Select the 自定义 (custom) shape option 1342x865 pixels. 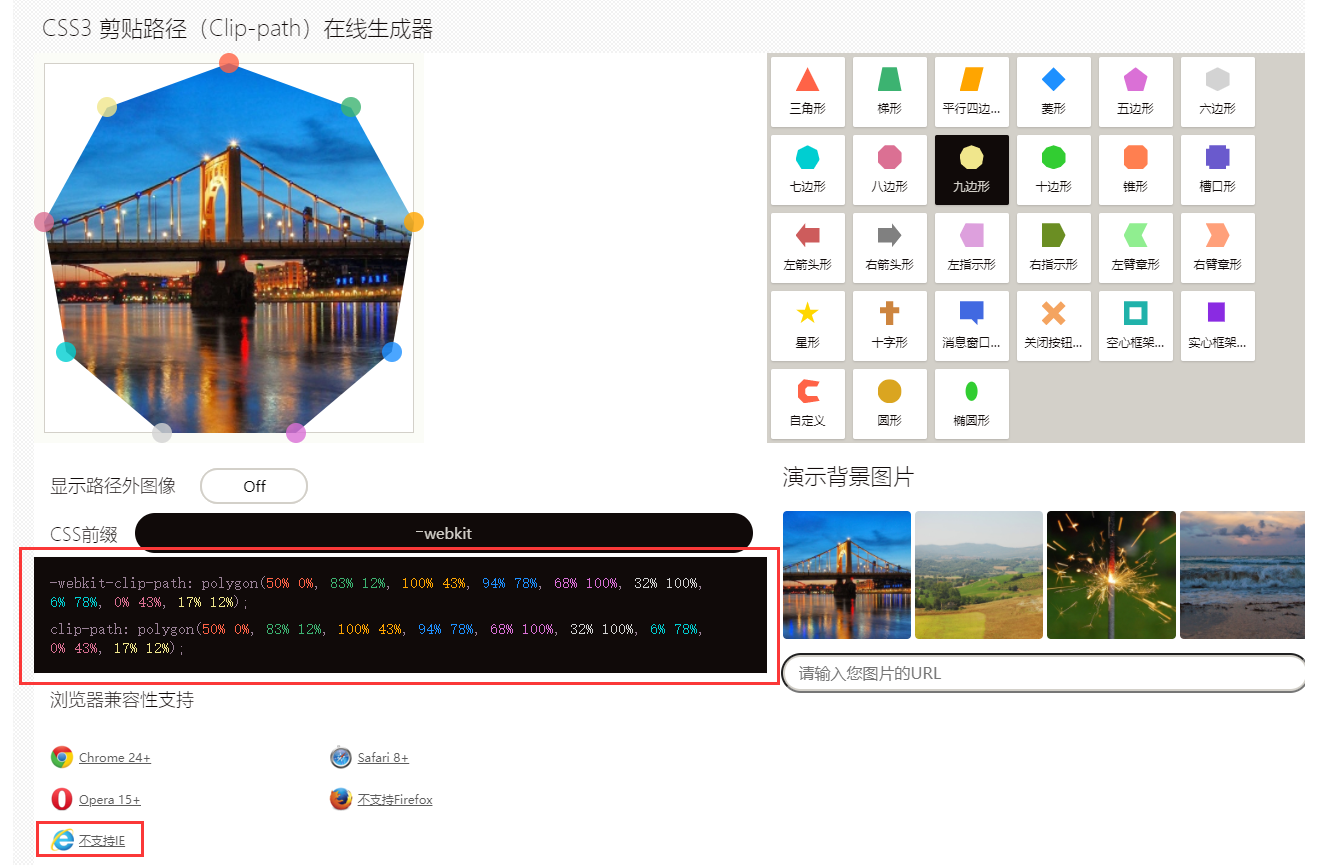click(x=807, y=403)
